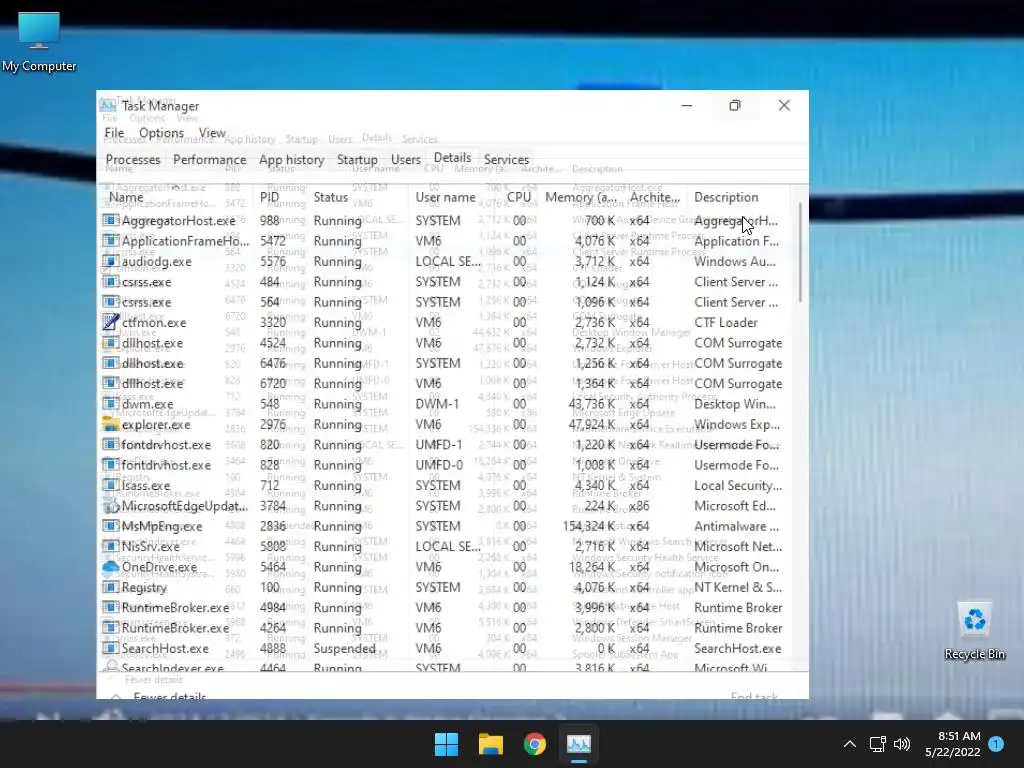Select RuntimeBroker.exe with PID 4264
This screenshot has height=768, width=1024.
coord(446,628)
